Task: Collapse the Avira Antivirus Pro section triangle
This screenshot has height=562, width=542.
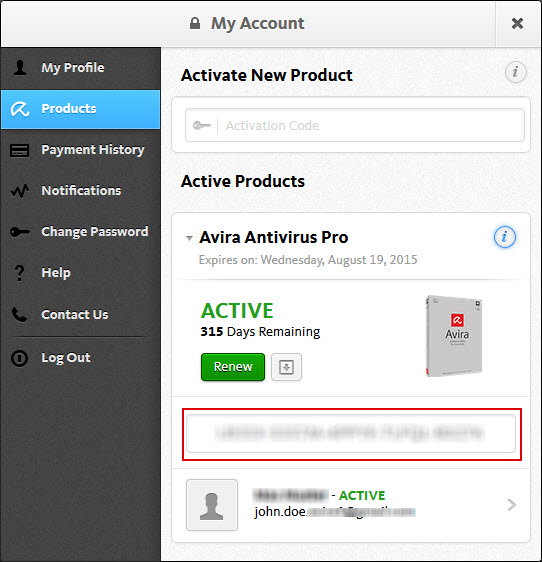Action: (189, 238)
